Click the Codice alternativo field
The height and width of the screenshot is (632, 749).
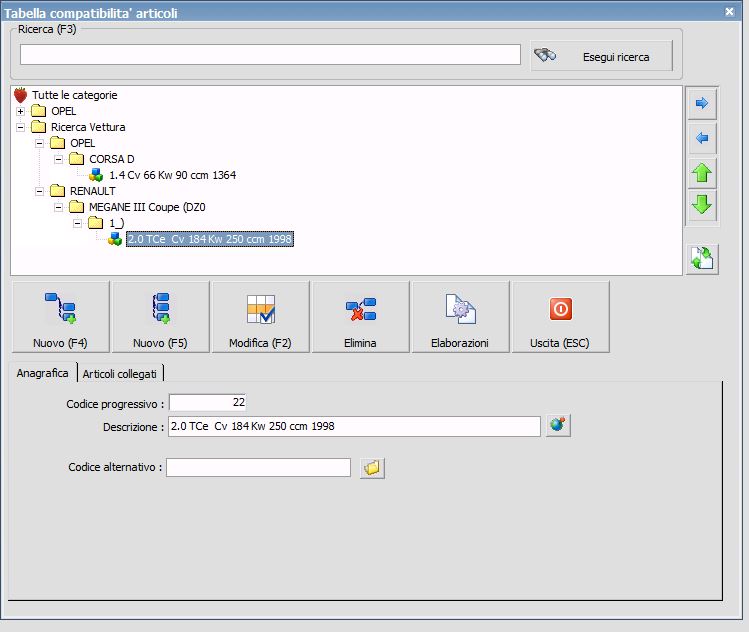(x=258, y=467)
